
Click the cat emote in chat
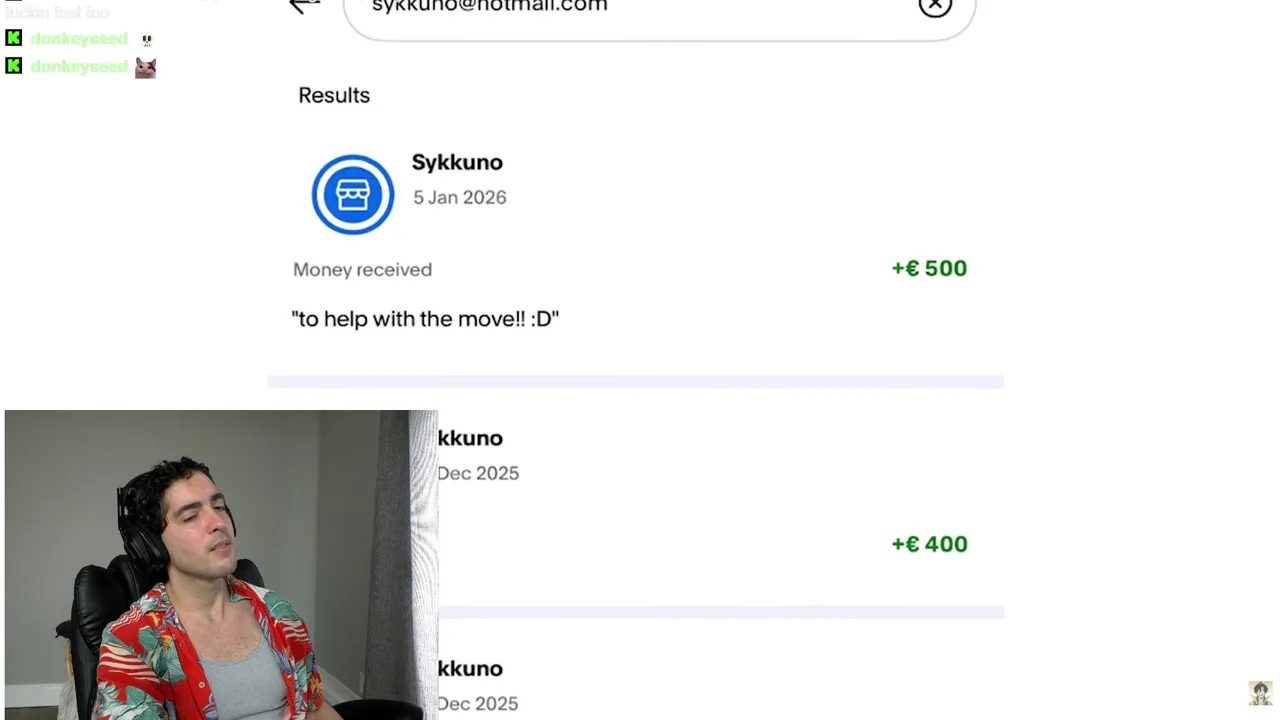146,68
